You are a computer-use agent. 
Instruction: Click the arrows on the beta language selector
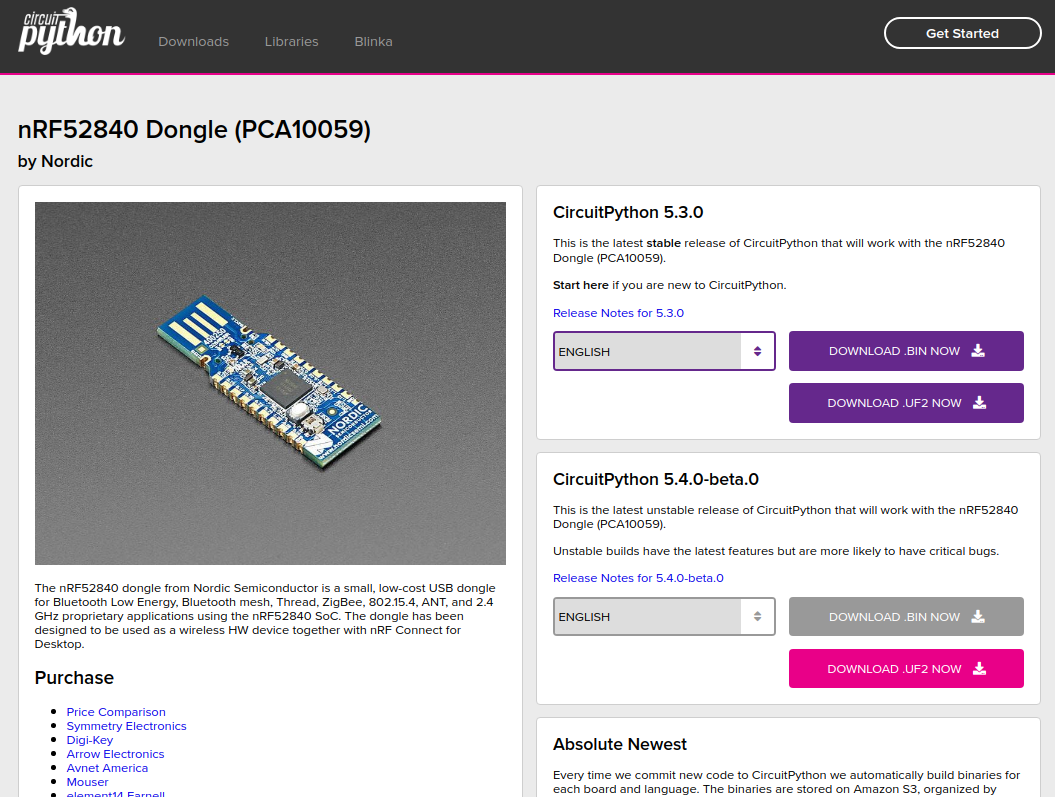coord(758,617)
